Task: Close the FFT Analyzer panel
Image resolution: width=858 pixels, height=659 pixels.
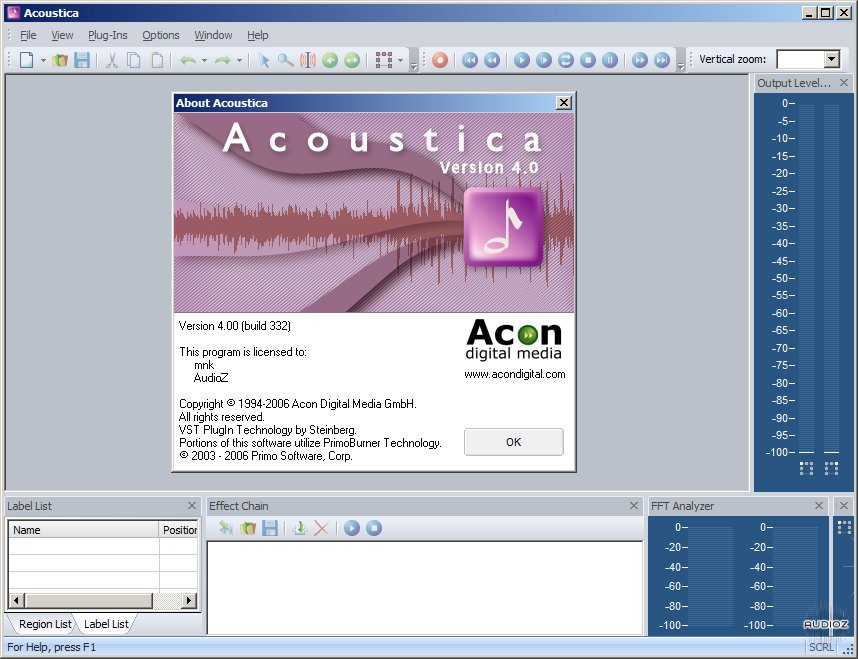Action: (819, 505)
